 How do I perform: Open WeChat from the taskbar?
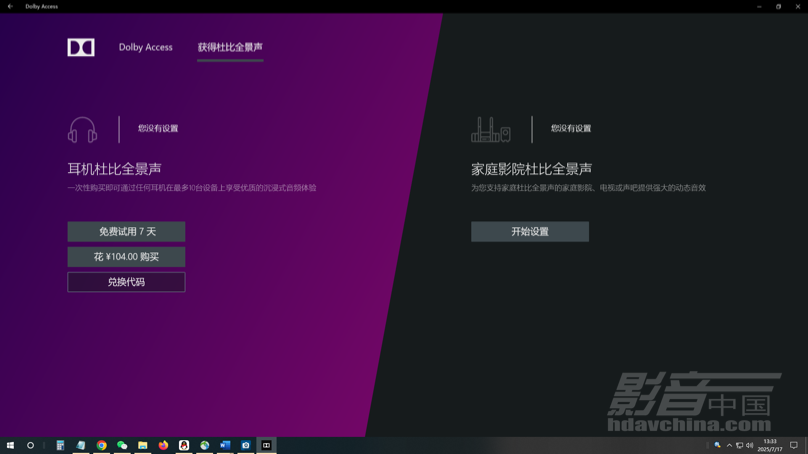click(x=122, y=446)
